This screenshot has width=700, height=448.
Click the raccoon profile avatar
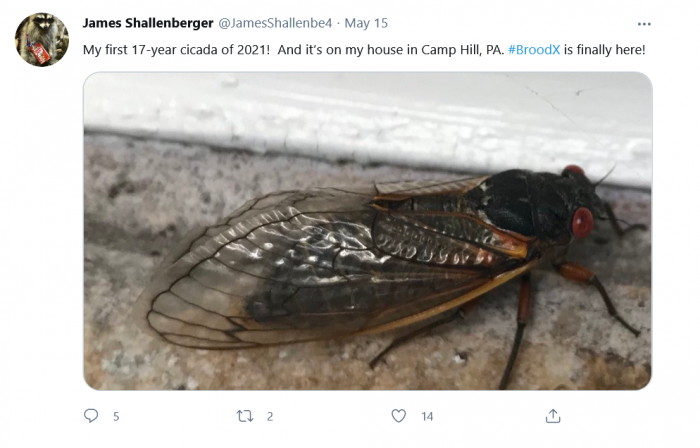pos(42,40)
